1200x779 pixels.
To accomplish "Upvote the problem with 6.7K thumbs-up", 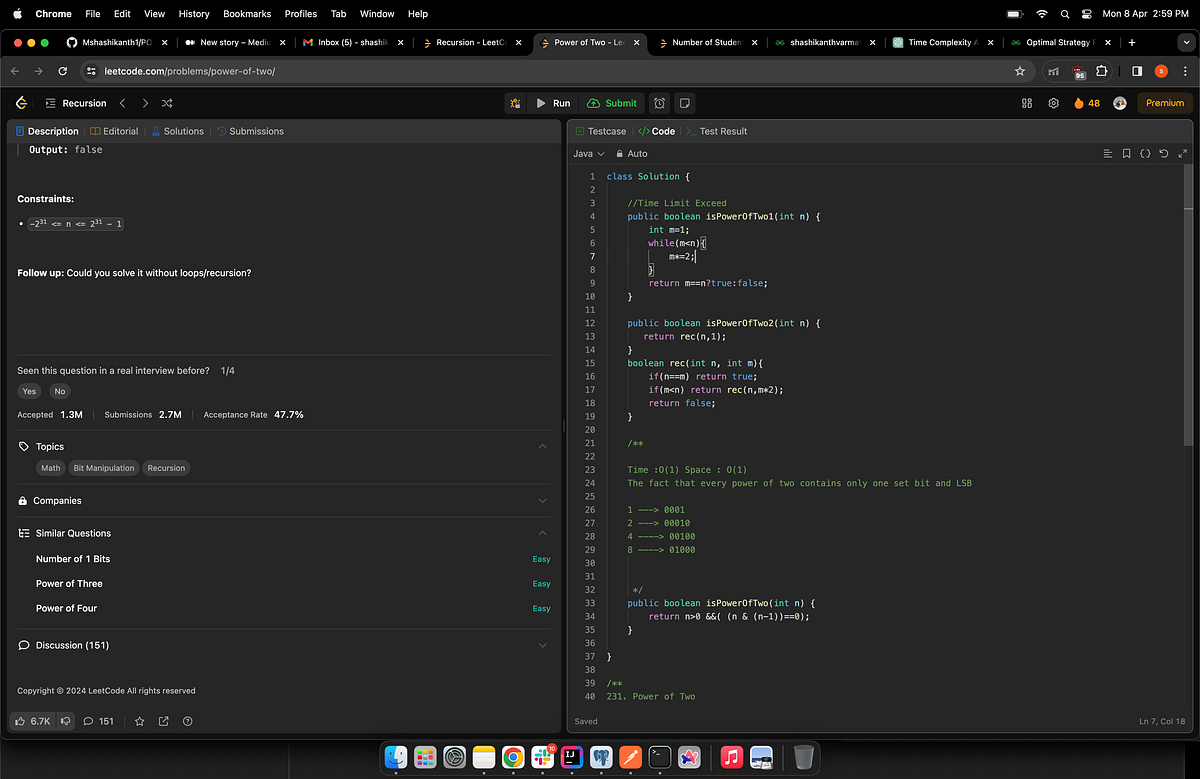I will (31, 720).
